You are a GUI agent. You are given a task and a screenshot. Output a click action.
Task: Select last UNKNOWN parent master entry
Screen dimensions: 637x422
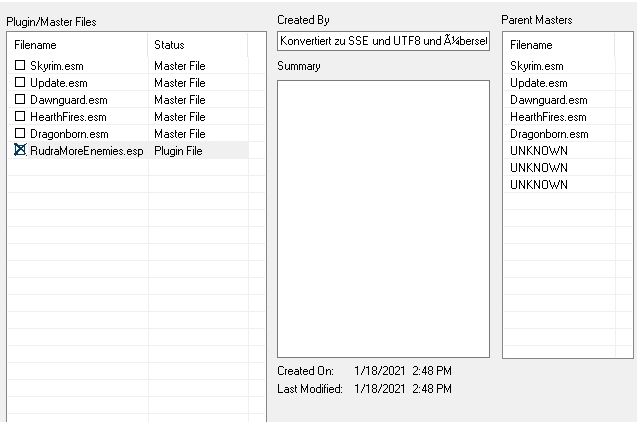pos(538,185)
